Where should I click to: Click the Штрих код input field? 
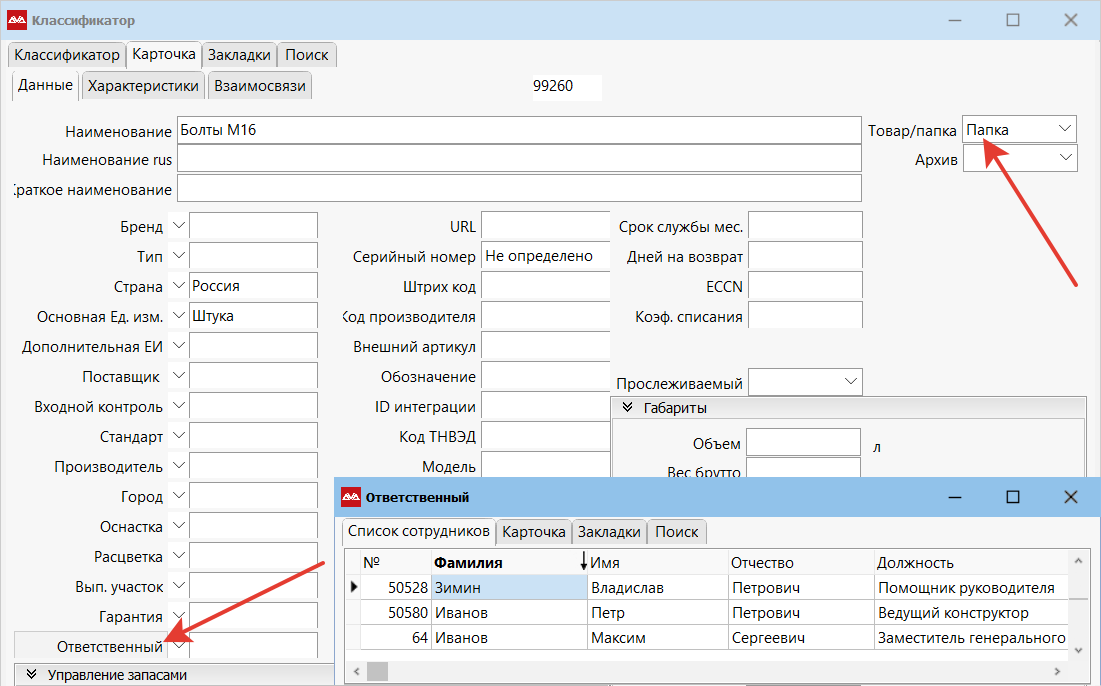545,287
